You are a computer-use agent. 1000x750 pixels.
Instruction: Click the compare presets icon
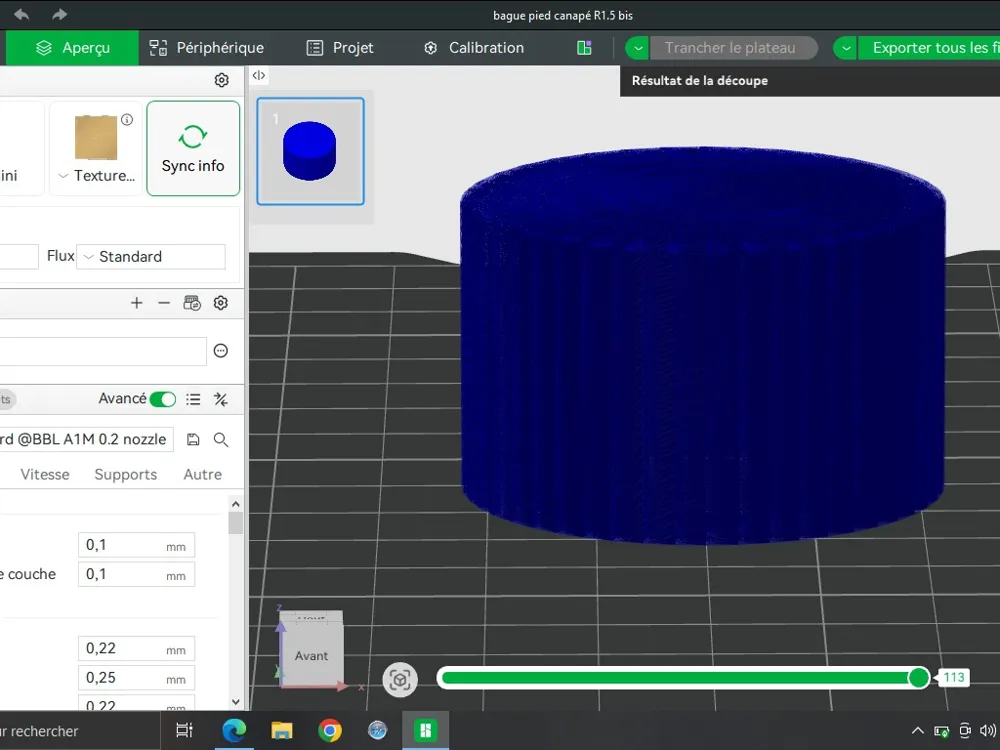tap(221, 399)
